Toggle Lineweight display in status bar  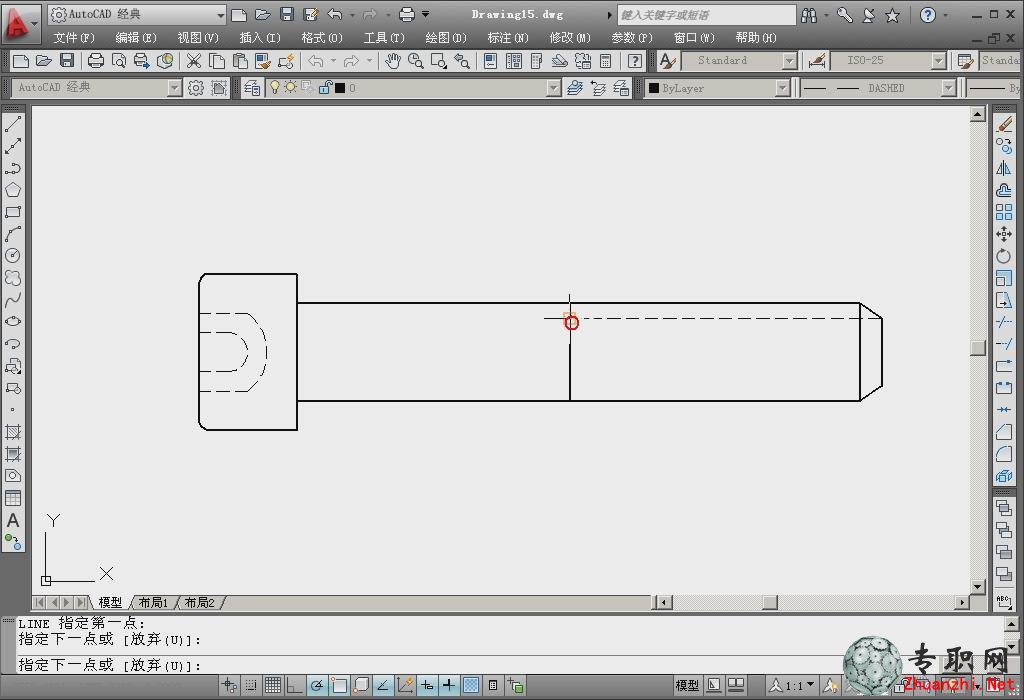pyautogui.click(x=449, y=685)
